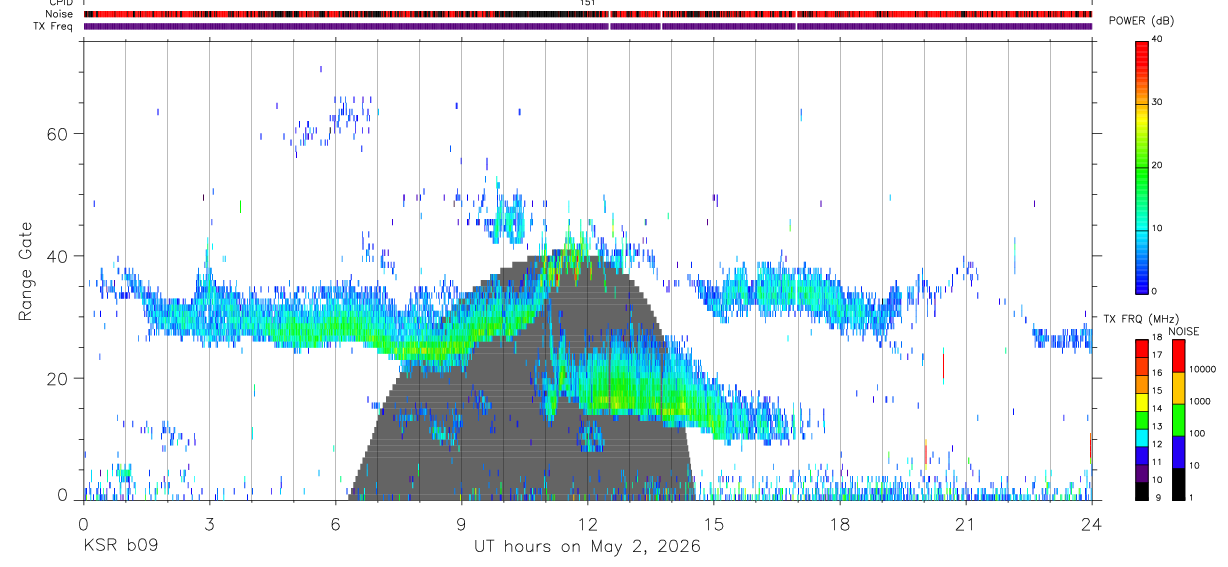Viewport: 1228px width, 567px height.
Task: Click the '1000' label on NOISE legend
Action: click(1200, 401)
